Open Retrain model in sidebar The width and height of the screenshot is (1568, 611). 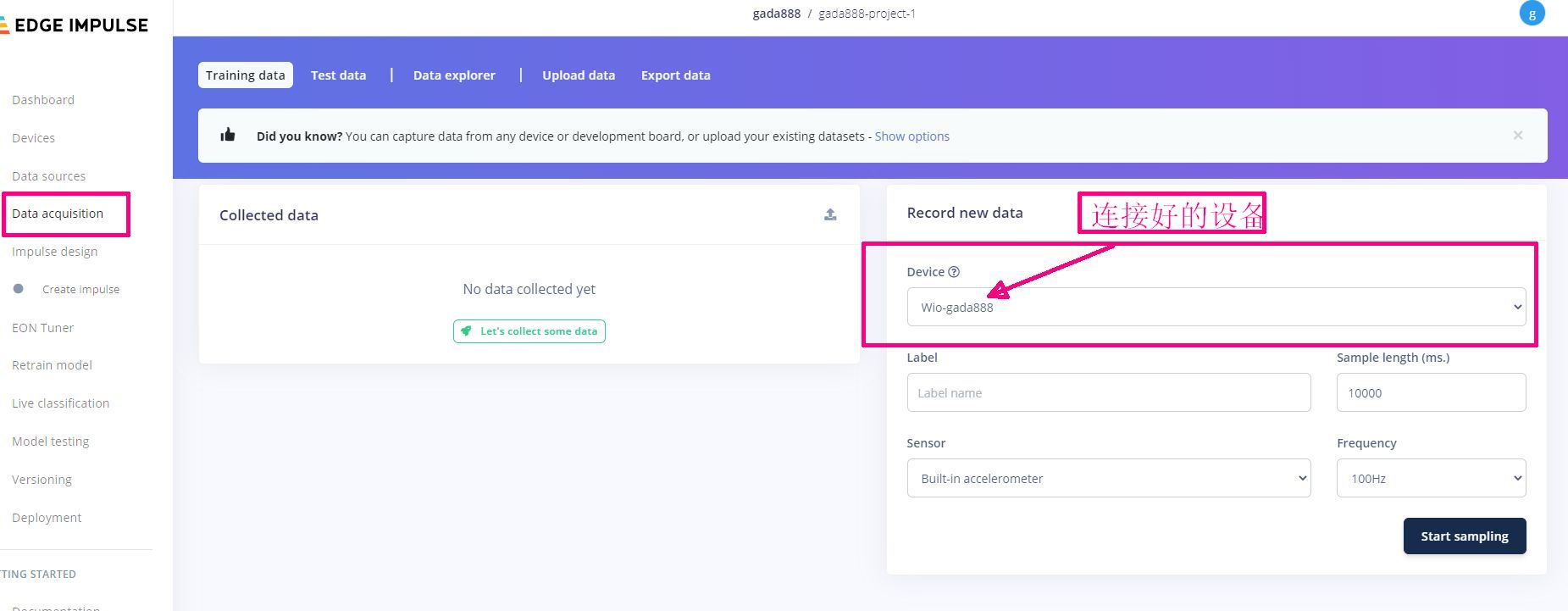(x=52, y=365)
